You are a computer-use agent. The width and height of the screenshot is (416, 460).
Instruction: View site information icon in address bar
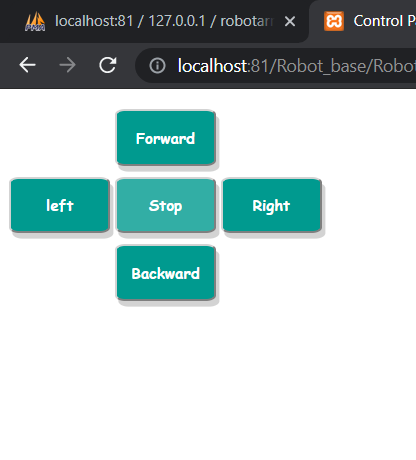tap(157, 65)
